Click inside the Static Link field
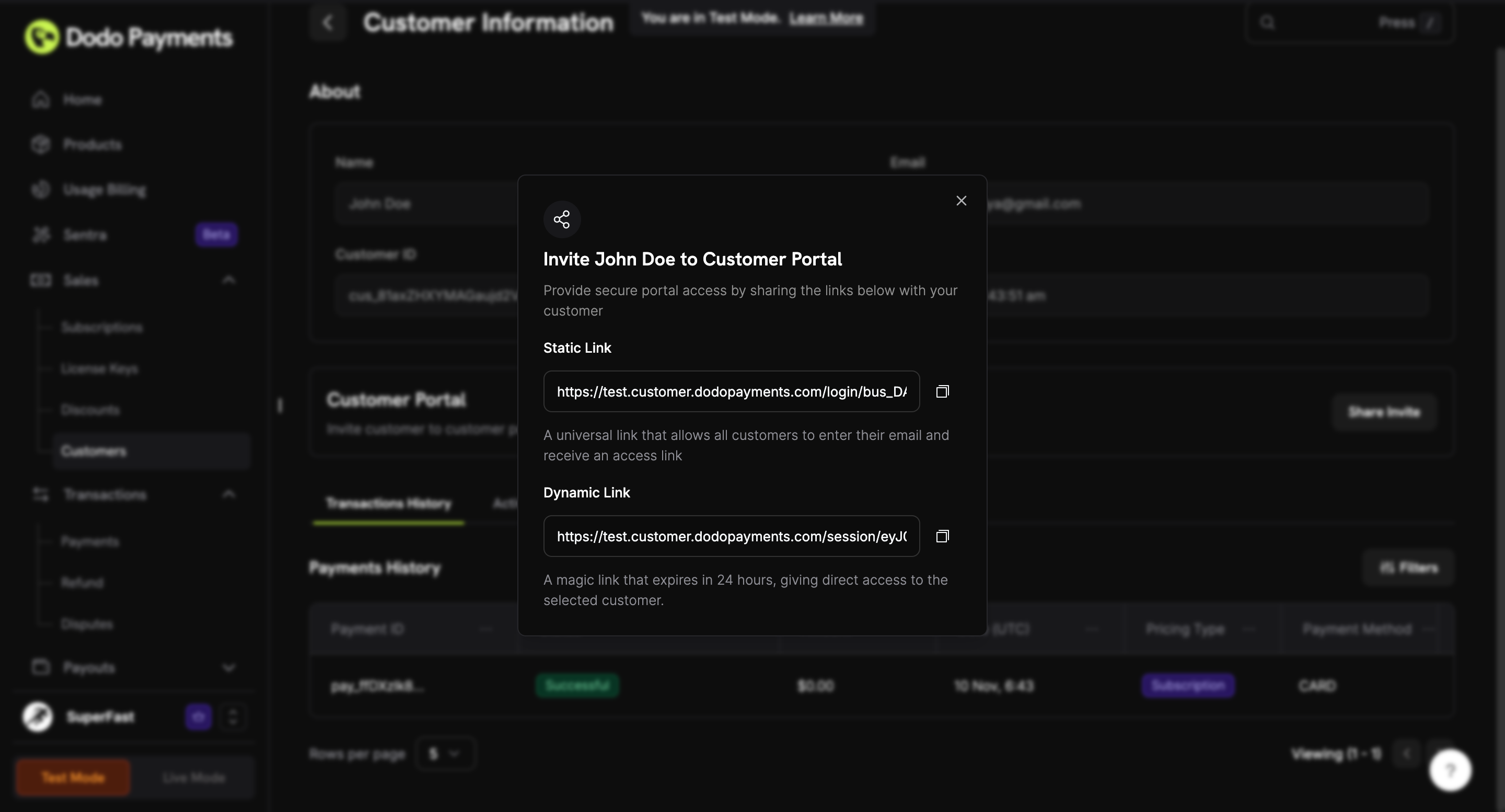 [731, 391]
